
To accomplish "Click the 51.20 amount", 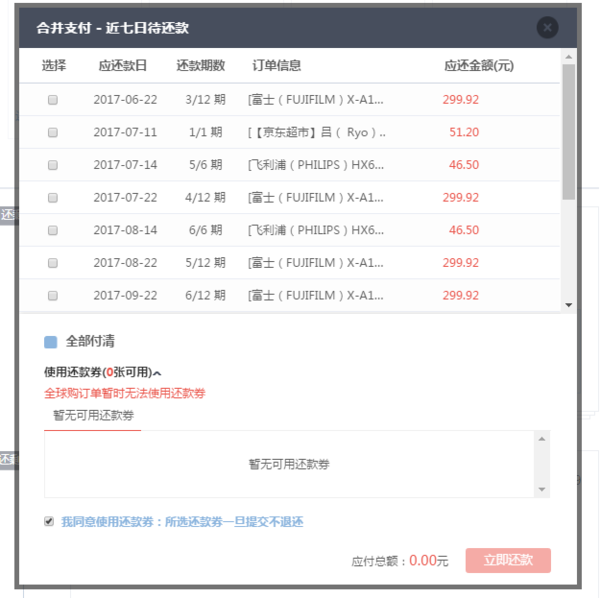I will click(464, 132).
